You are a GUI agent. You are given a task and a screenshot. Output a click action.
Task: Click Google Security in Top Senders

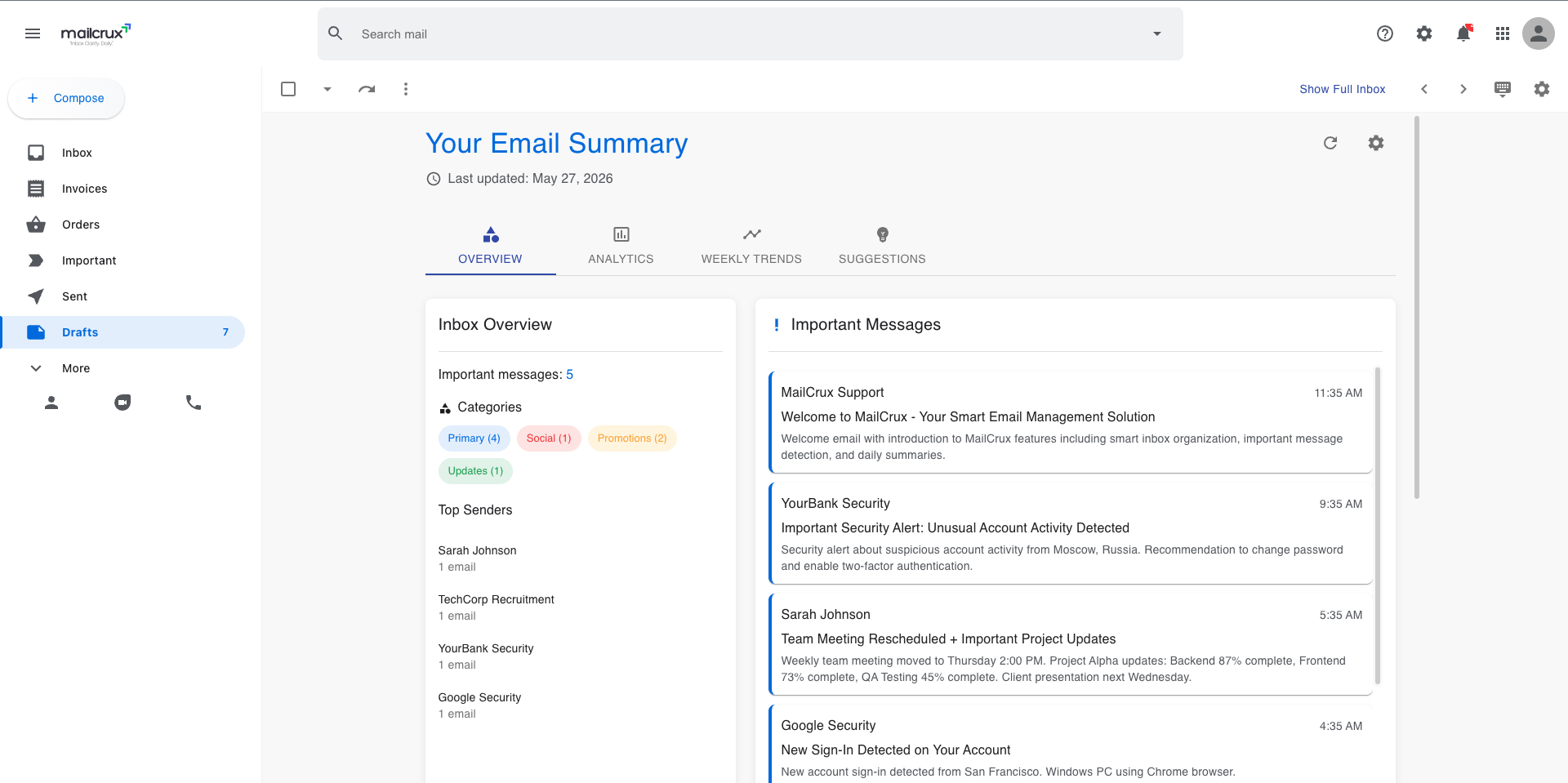coord(479,697)
